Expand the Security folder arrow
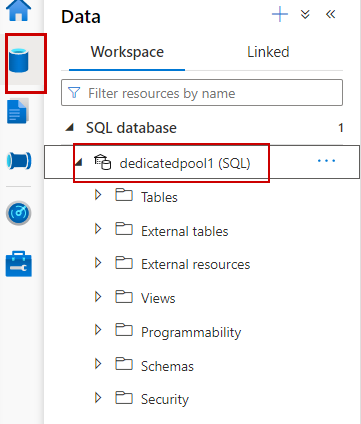Viewport: 361px width, 424px height. [x=98, y=398]
